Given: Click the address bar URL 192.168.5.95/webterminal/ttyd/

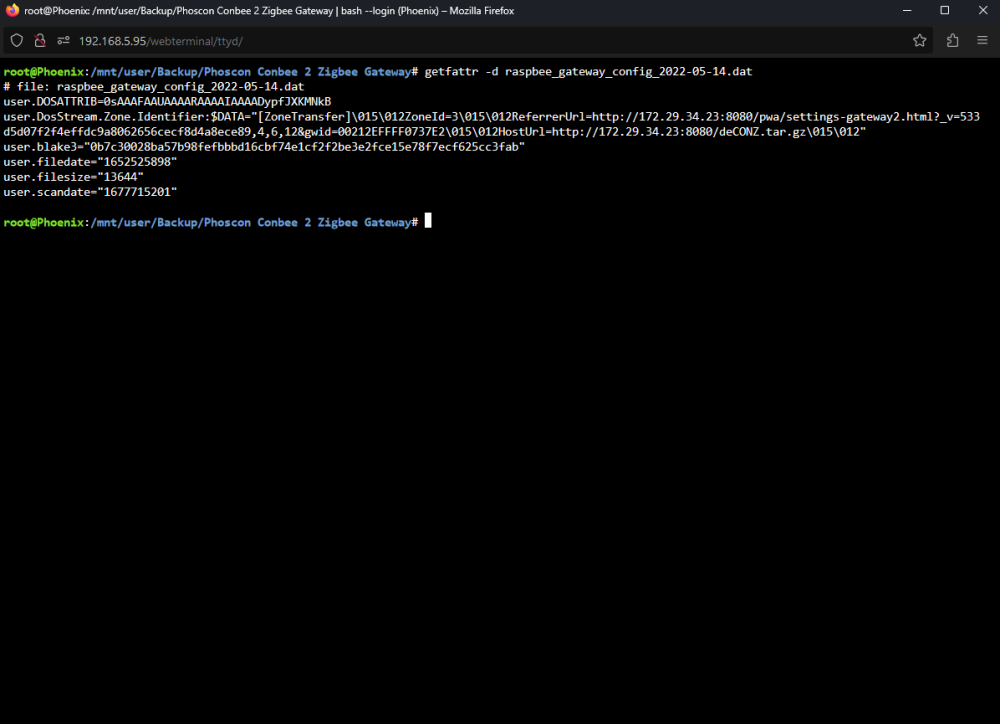Looking at the screenshot, I should (161, 41).
